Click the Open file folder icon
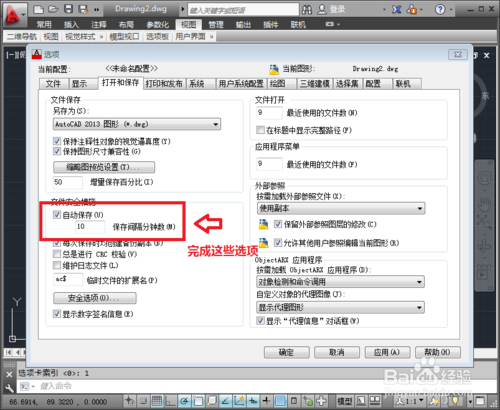 (x=53, y=9)
